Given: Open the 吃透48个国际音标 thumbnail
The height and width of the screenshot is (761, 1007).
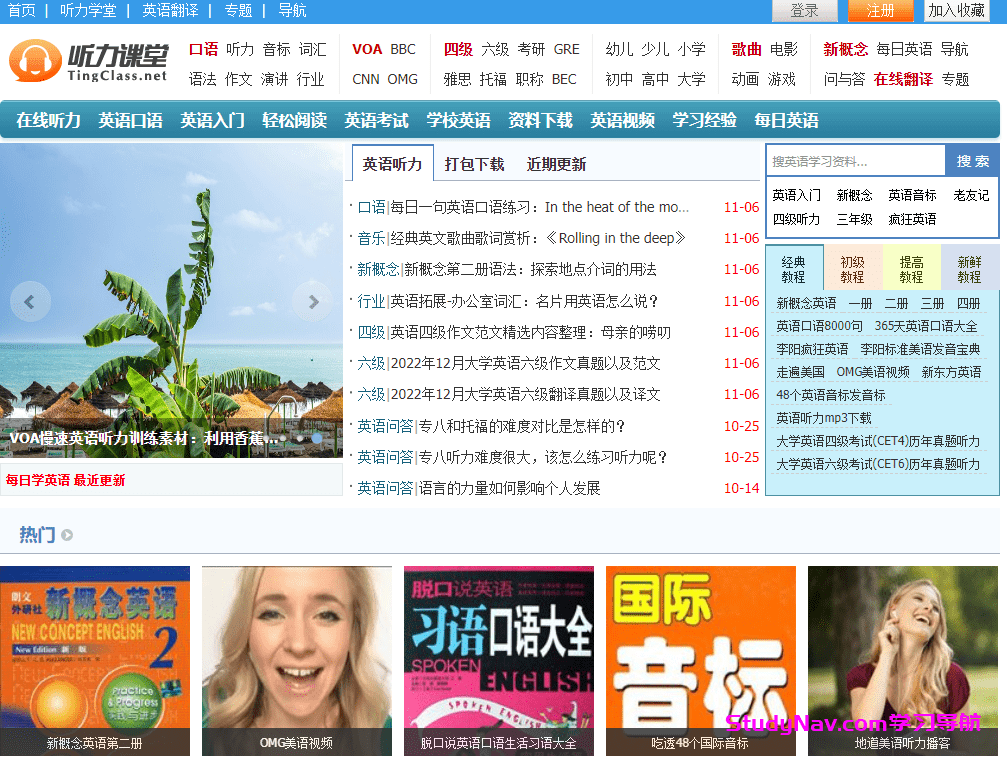Looking at the screenshot, I should click(700, 660).
